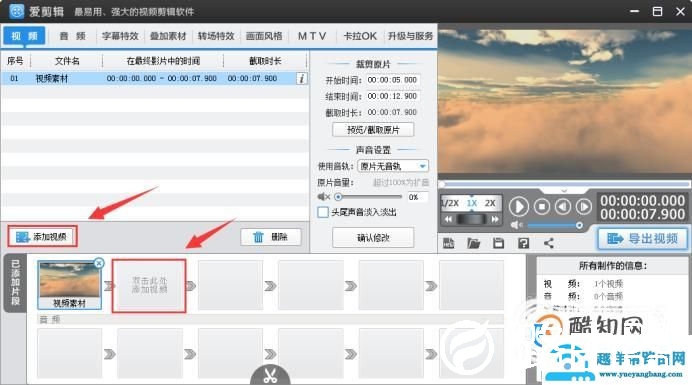692x385 pixels.
Task: Click the save-as disk icon
Action: coord(523,243)
